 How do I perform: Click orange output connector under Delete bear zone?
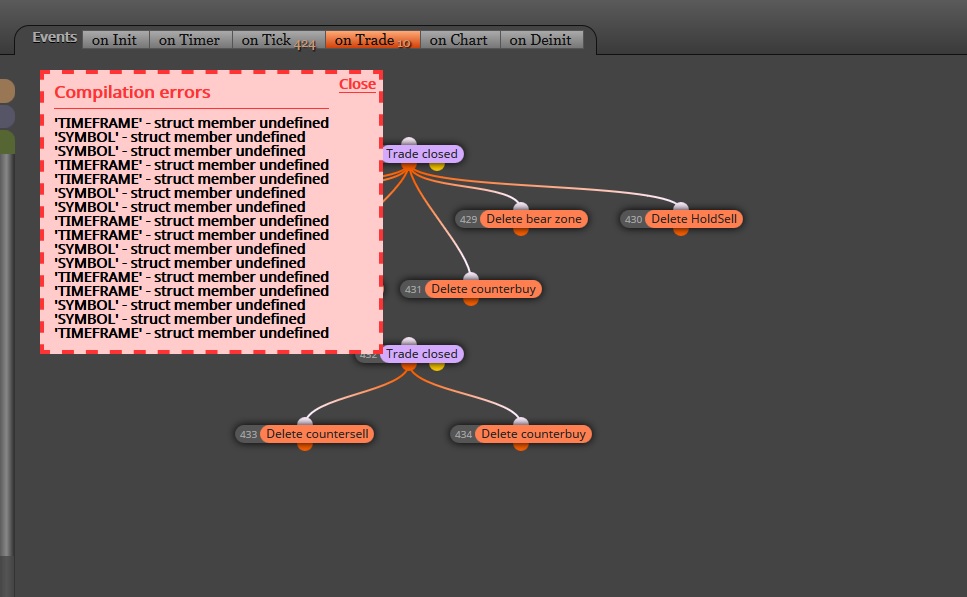click(521, 231)
